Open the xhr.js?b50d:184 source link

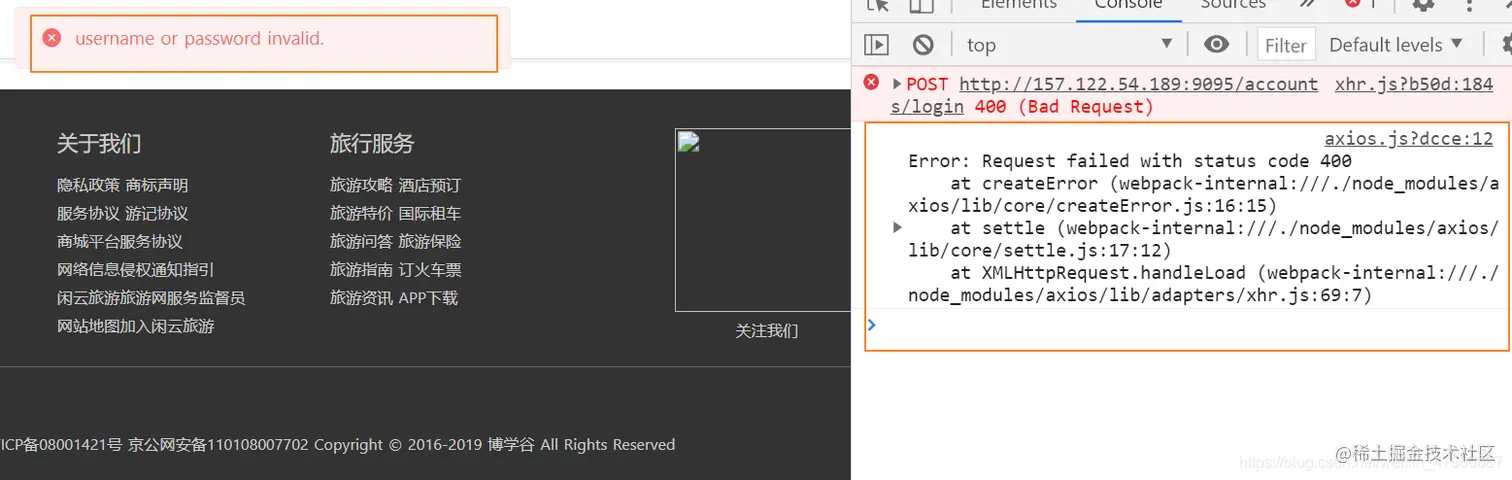tap(1414, 84)
